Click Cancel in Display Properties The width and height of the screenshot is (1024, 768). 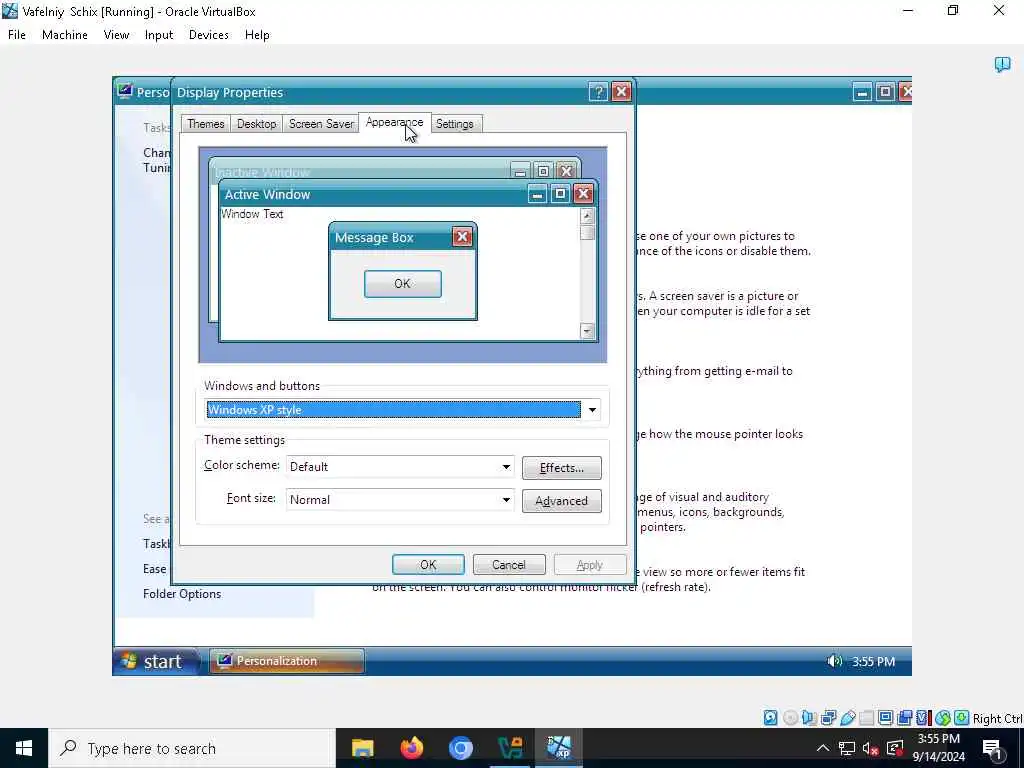tap(509, 564)
